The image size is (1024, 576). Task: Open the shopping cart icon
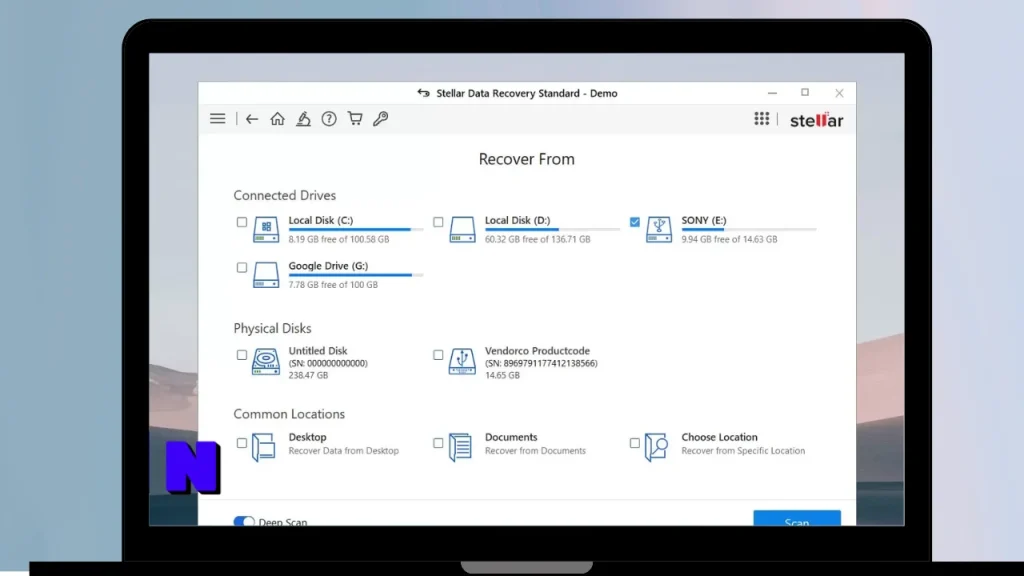coord(355,118)
